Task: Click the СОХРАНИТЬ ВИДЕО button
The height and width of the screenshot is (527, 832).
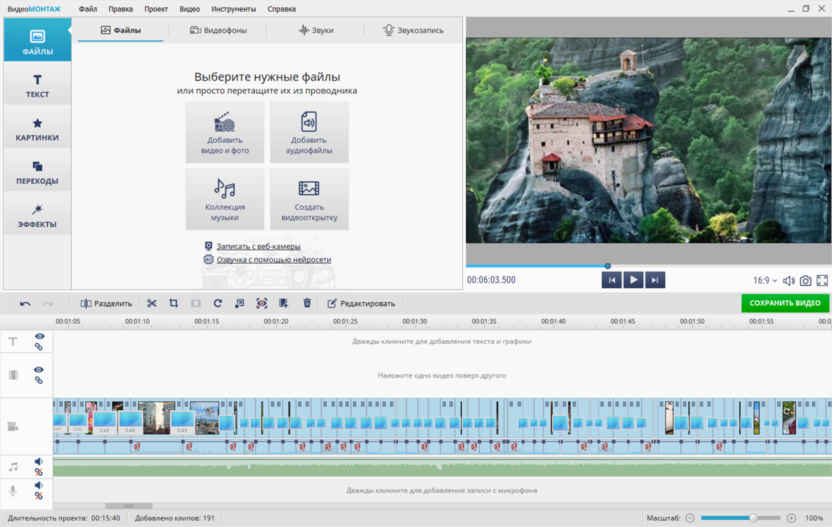Action: tap(785, 303)
